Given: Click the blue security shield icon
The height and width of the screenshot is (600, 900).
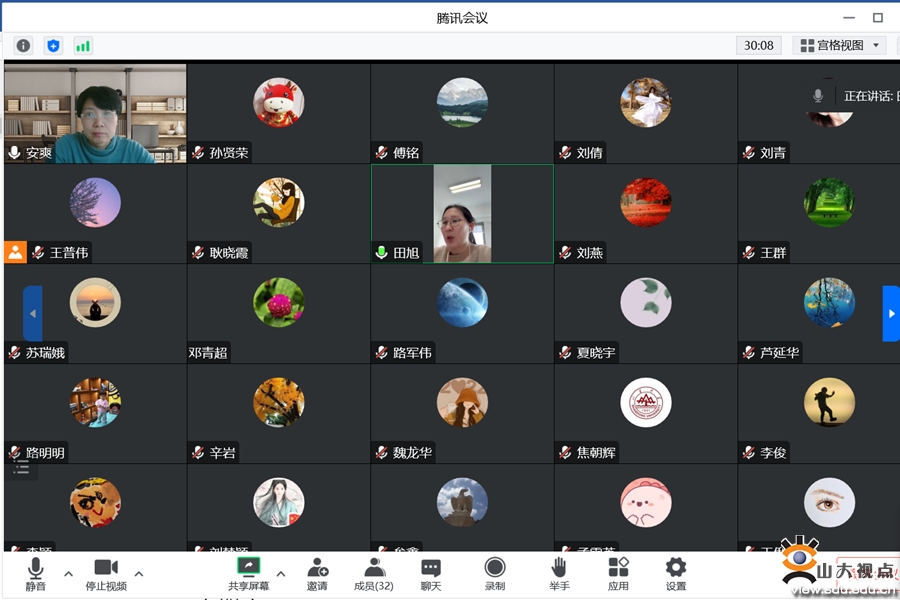Looking at the screenshot, I should point(53,46).
